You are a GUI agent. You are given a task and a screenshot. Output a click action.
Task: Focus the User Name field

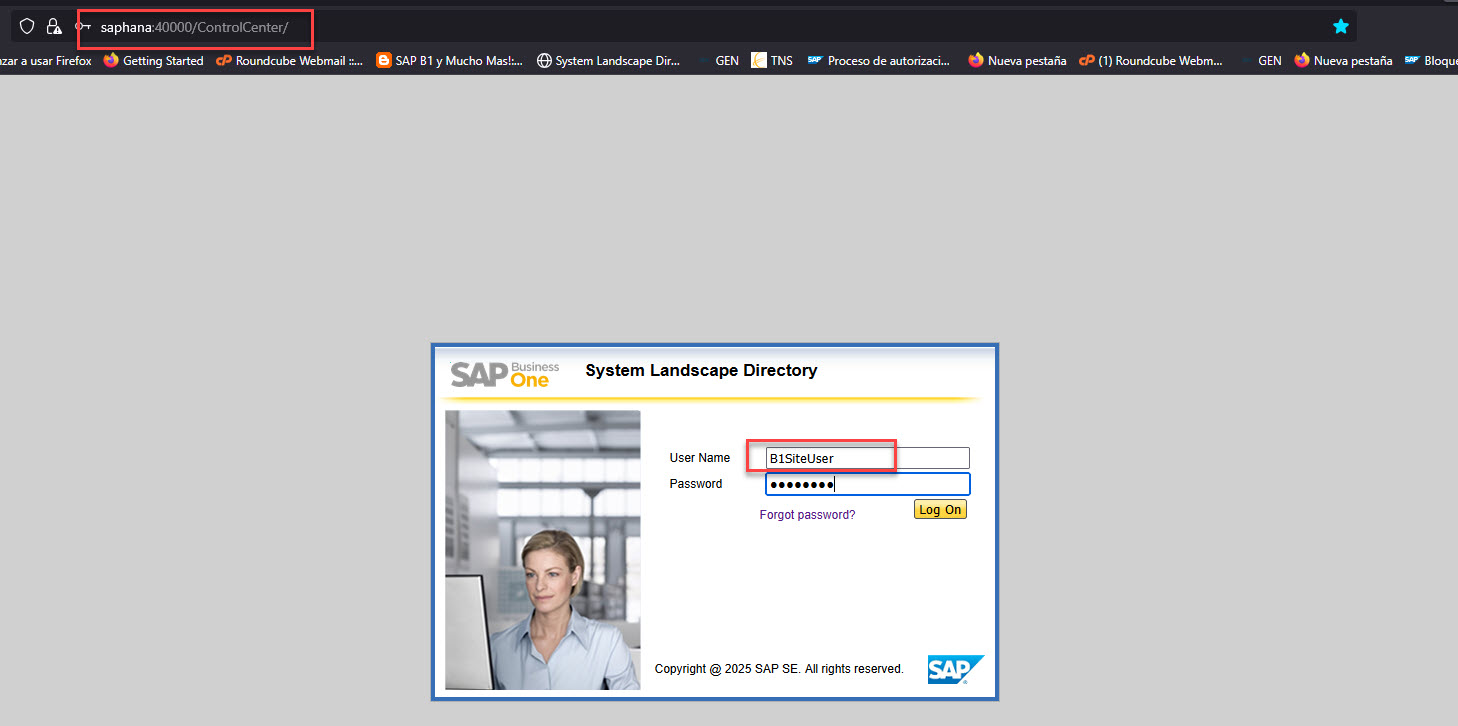(x=867, y=458)
